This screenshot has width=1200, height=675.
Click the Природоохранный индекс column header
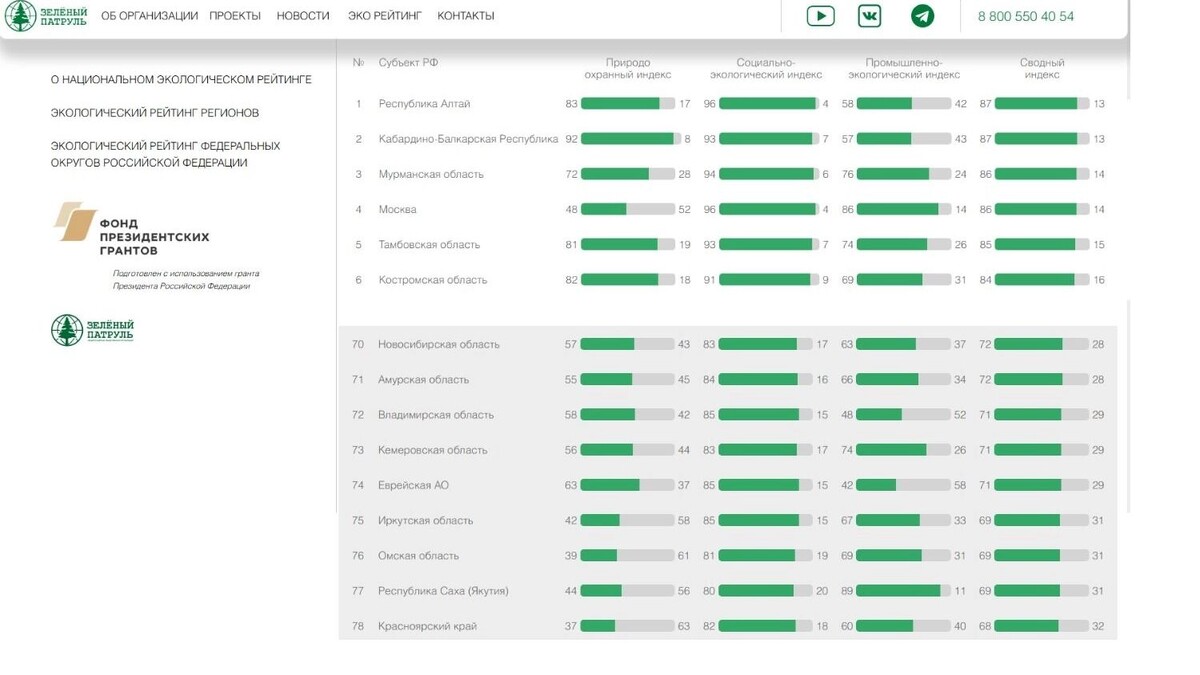629,68
